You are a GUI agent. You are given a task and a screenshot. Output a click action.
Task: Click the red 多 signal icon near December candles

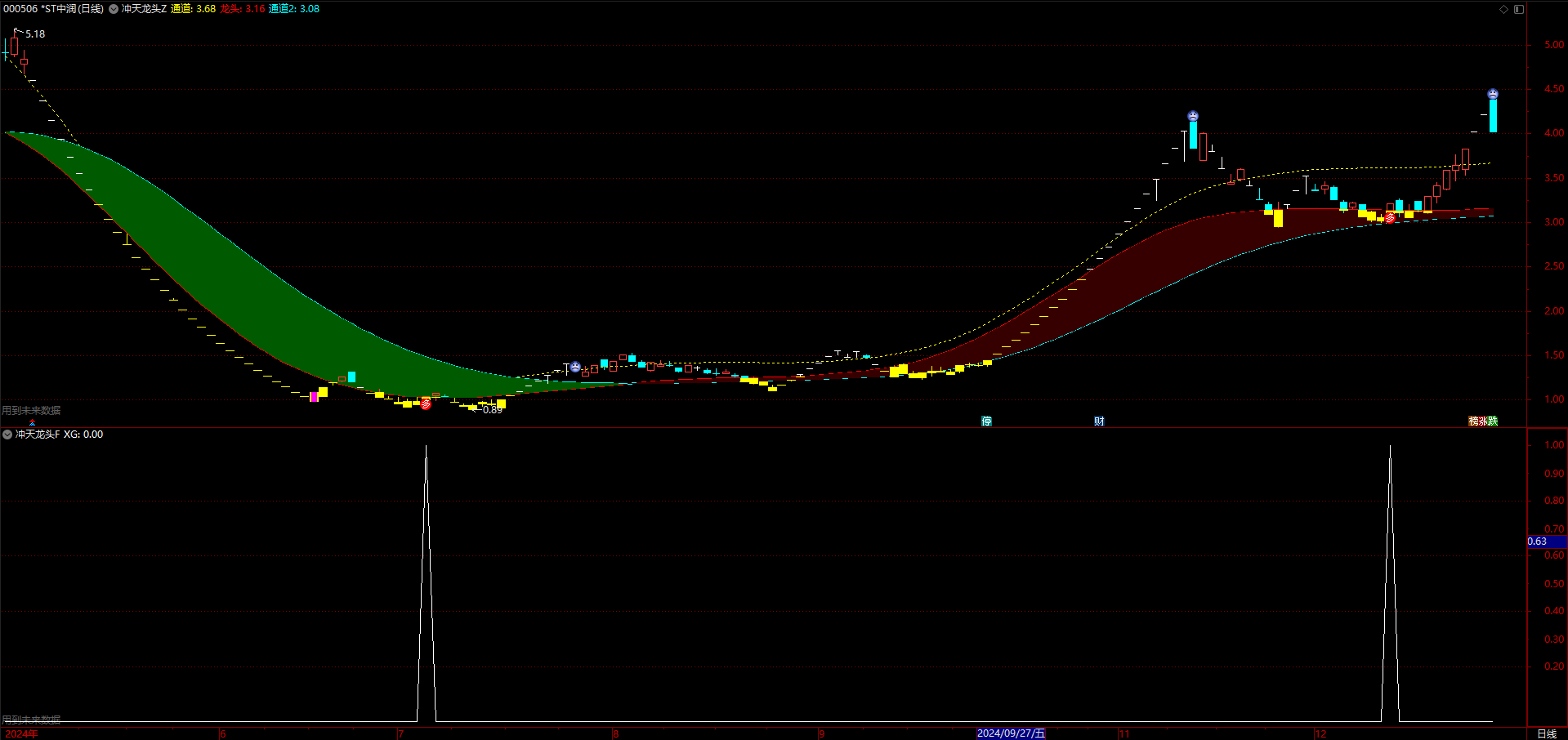(1390, 218)
